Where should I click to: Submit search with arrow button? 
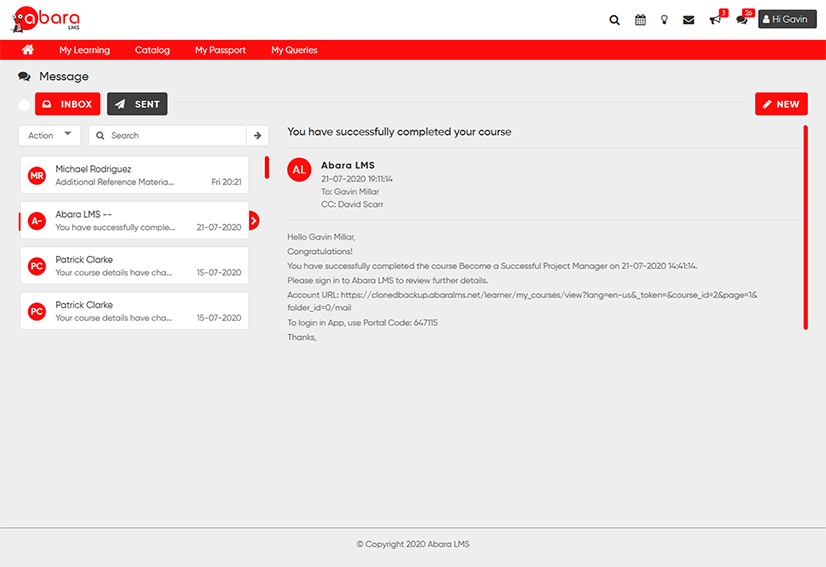point(258,135)
